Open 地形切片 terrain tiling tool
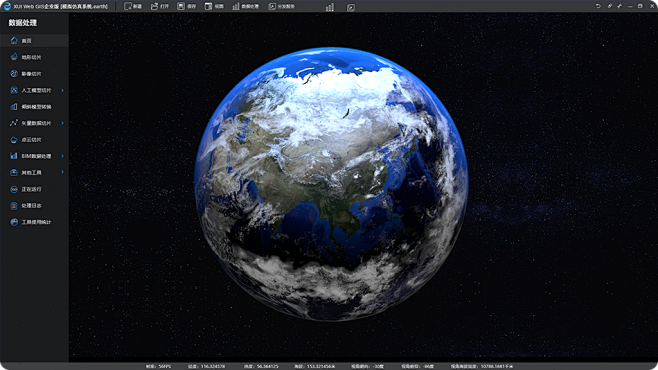The width and height of the screenshot is (658, 370). [x=34, y=57]
